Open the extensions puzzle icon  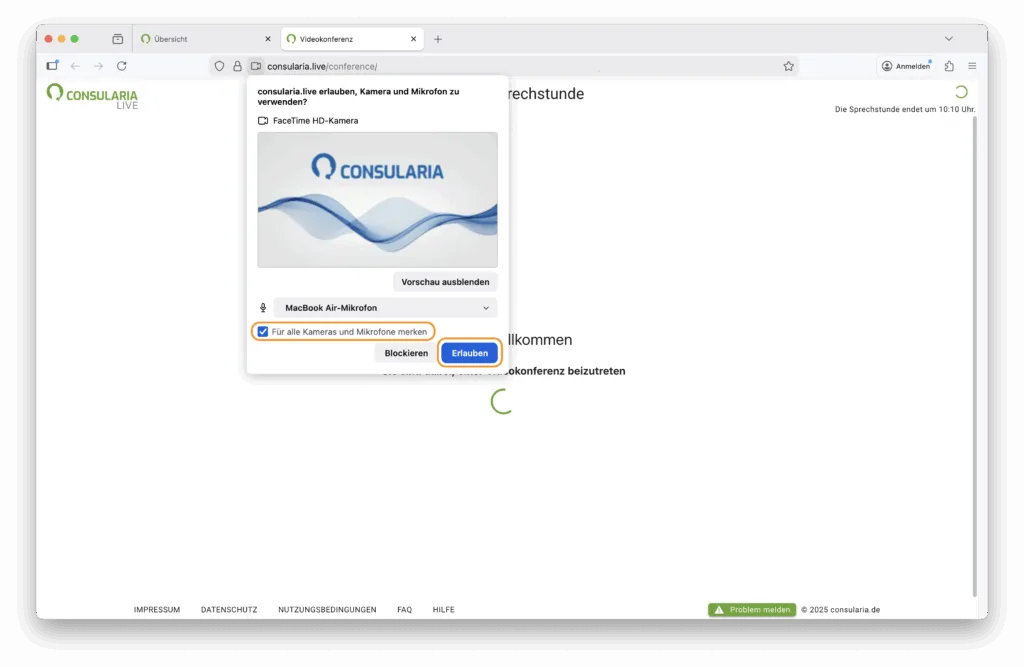point(949,66)
